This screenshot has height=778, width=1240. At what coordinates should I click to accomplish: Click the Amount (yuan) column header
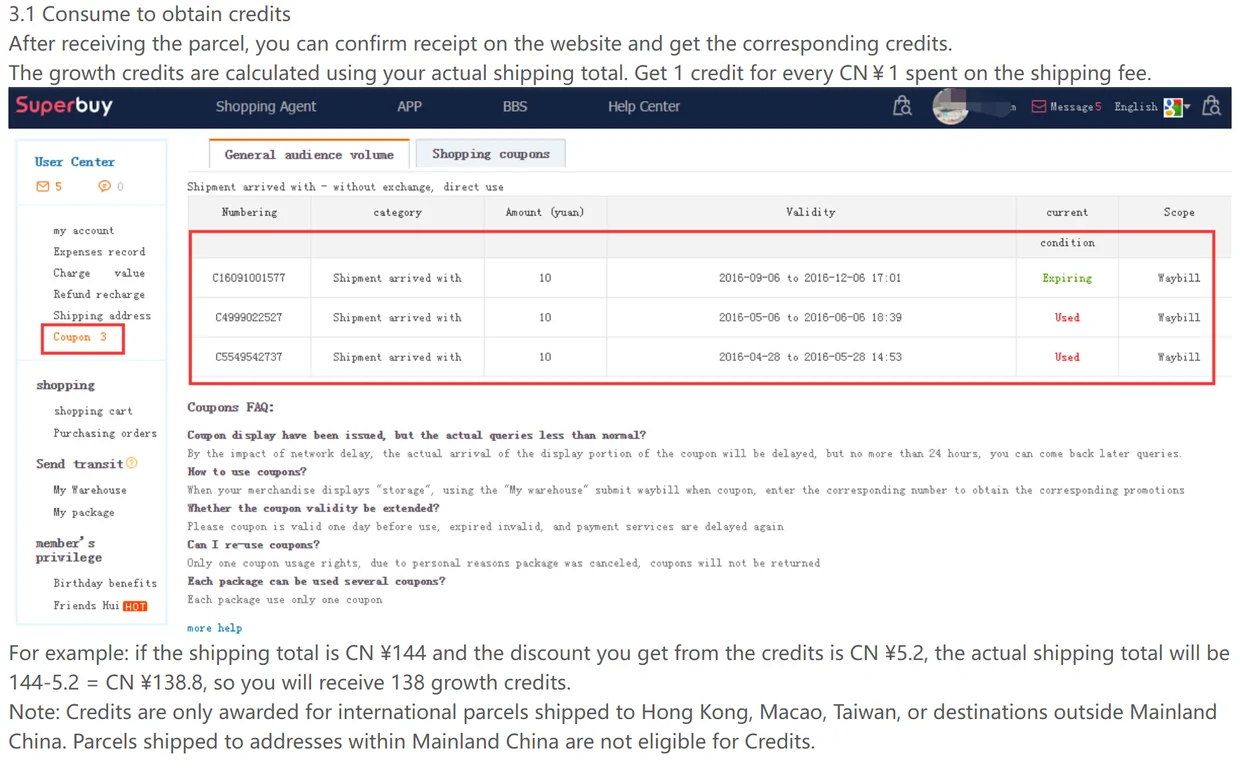pos(545,212)
